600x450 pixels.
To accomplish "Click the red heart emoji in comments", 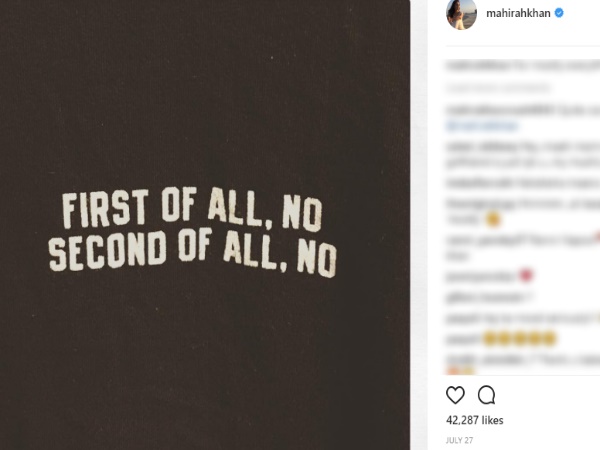I will click(x=526, y=275).
